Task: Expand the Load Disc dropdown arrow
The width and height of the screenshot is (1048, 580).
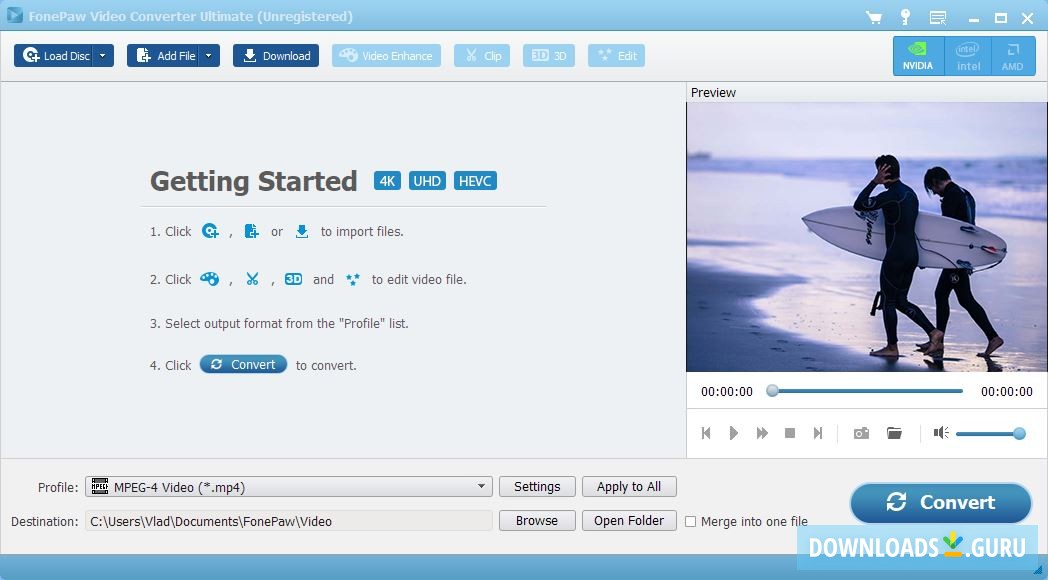Action: tap(103, 55)
